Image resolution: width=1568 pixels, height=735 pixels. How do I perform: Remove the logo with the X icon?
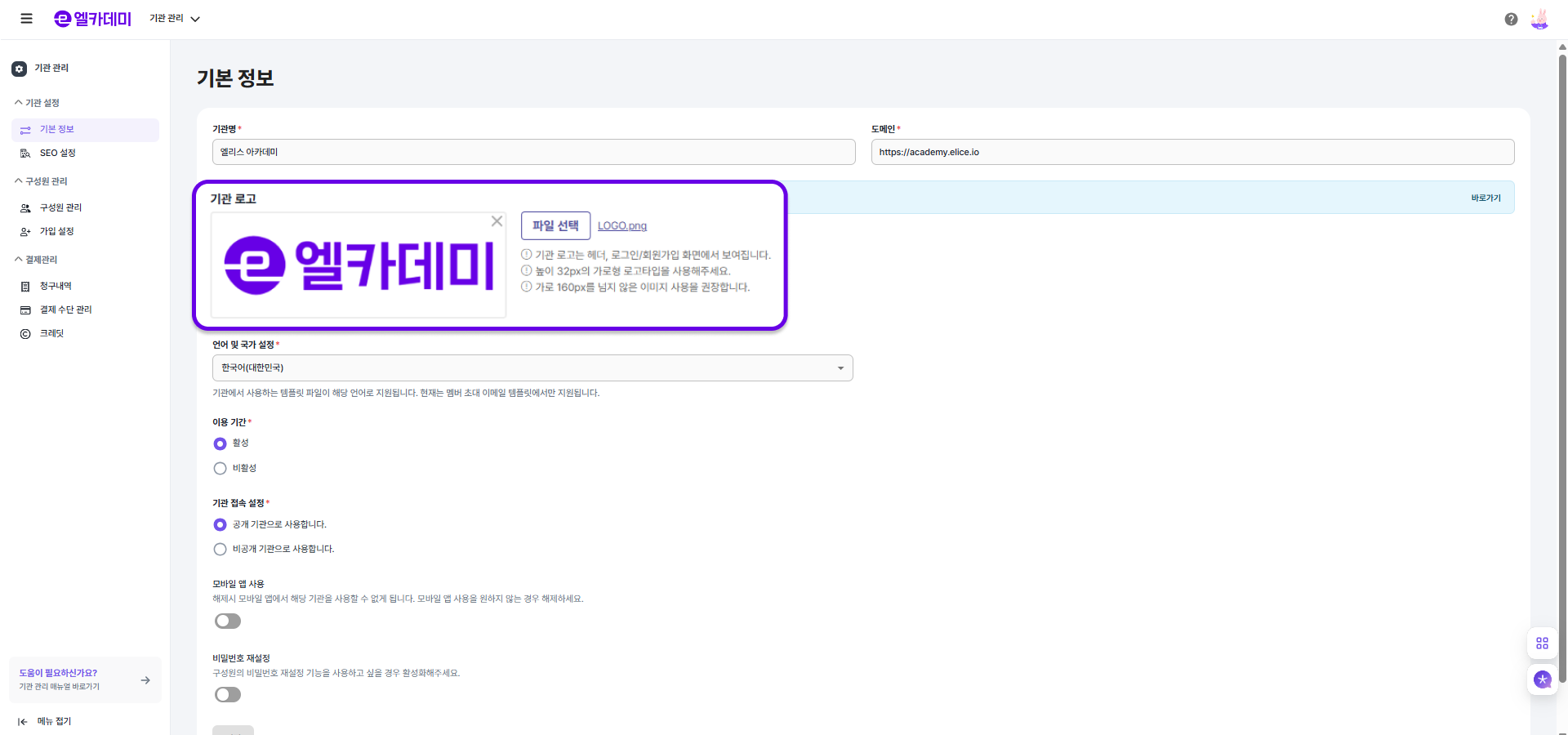pyautogui.click(x=497, y=221)
